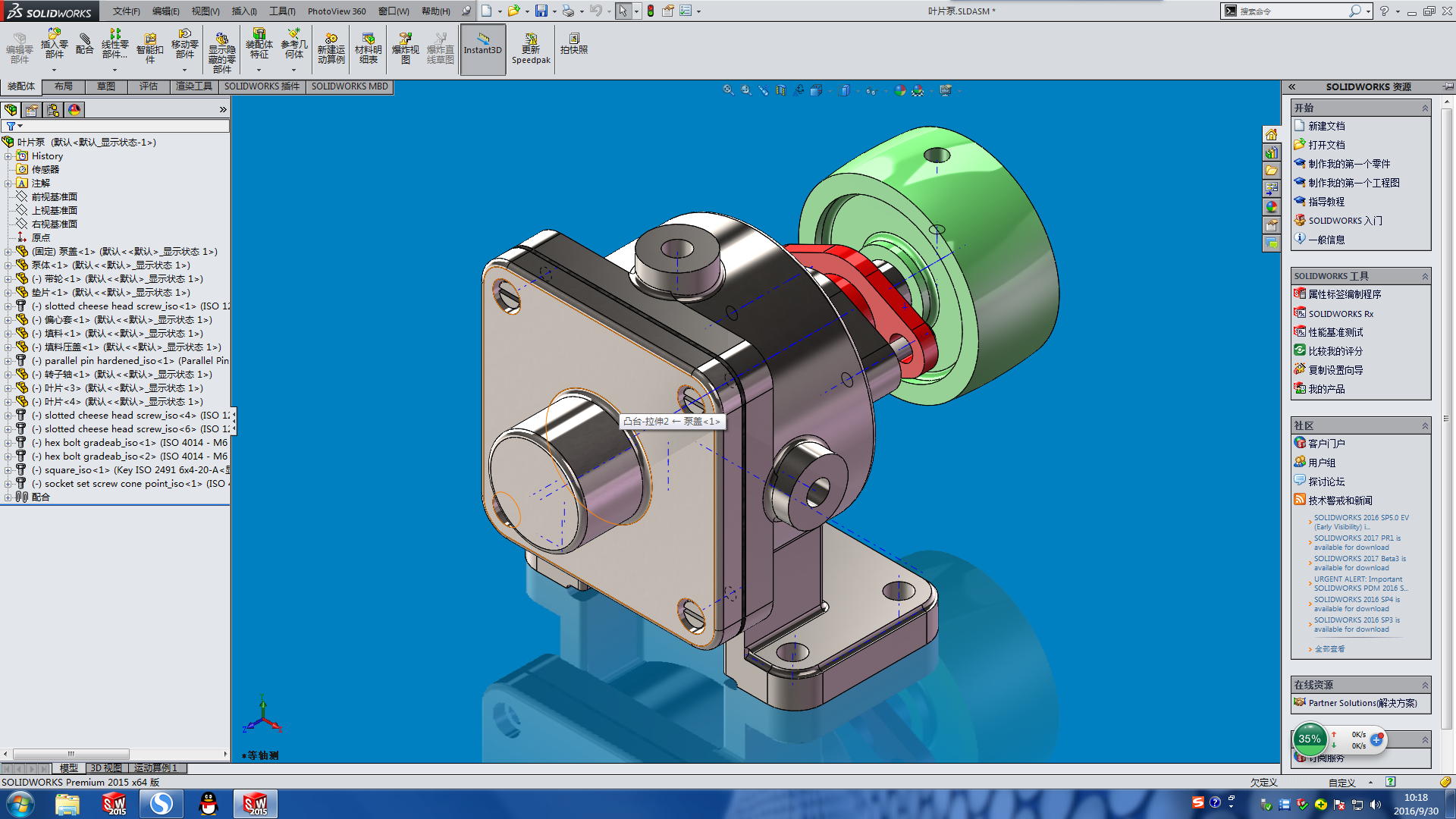Take a snapshot with 拍快照

tap(574, 44)
